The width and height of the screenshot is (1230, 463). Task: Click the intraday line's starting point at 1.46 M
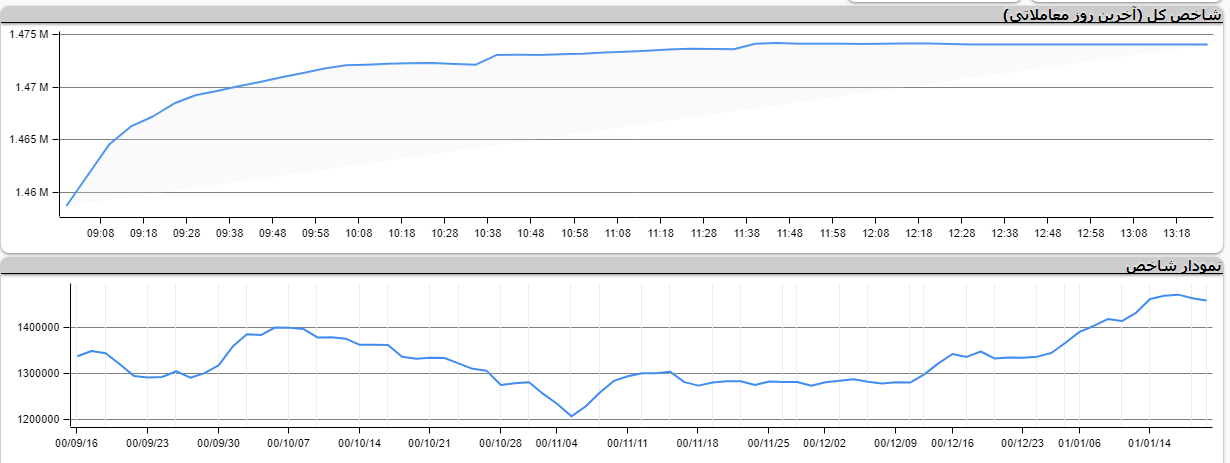67,205
